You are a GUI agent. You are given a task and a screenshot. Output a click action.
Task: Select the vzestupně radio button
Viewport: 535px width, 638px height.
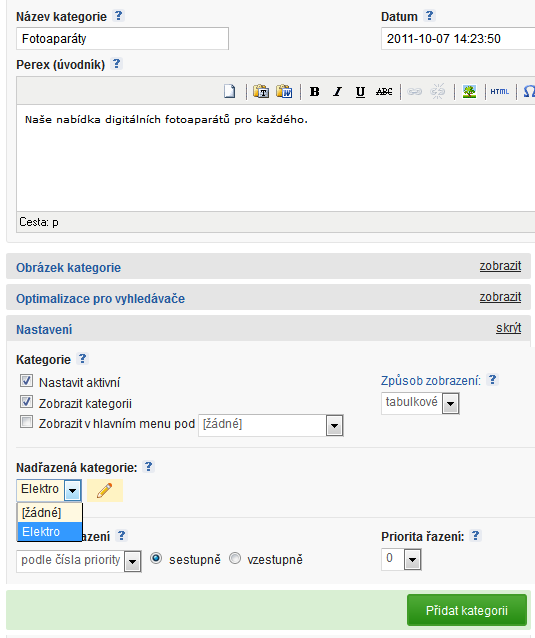coord(235,558)
